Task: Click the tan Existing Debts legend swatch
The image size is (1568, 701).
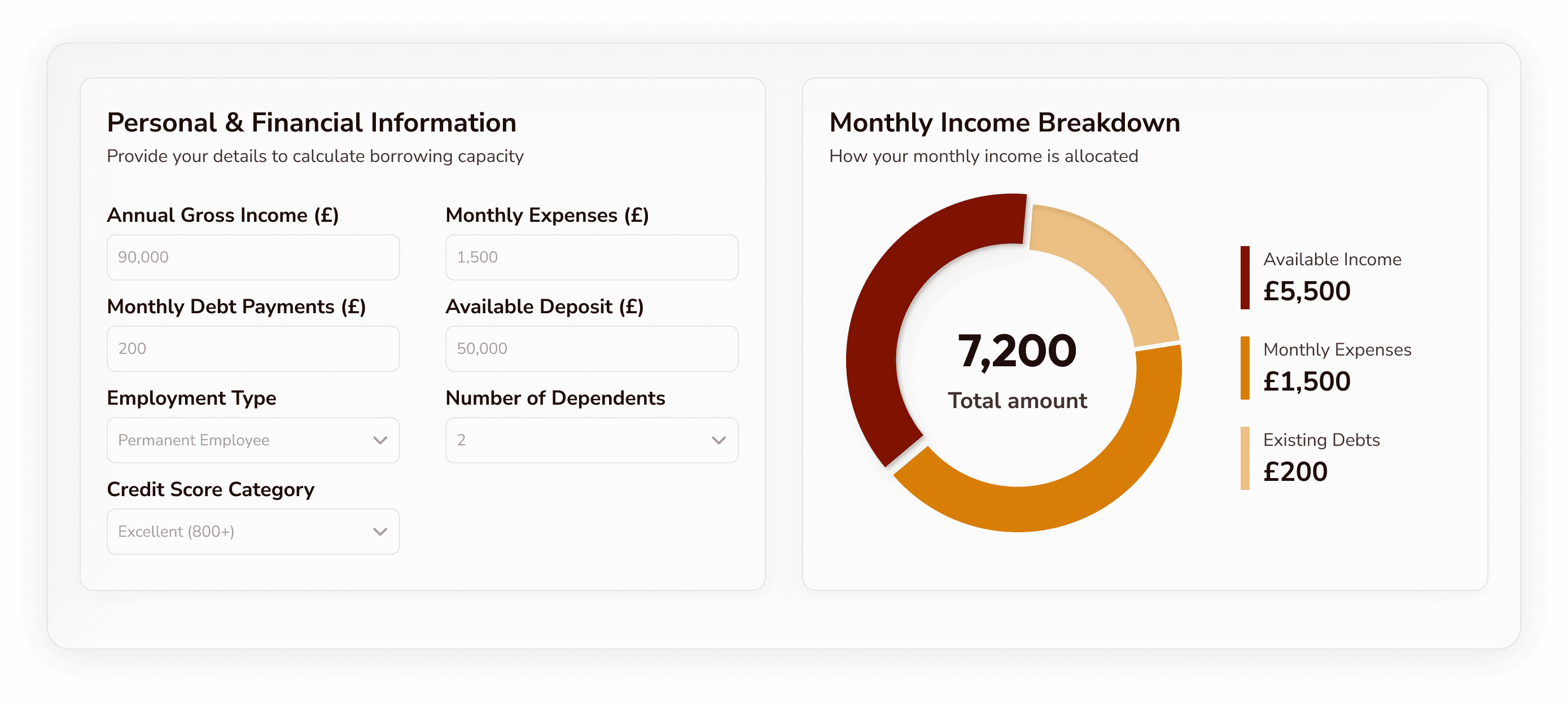Action: click(x=1245, y=458)
